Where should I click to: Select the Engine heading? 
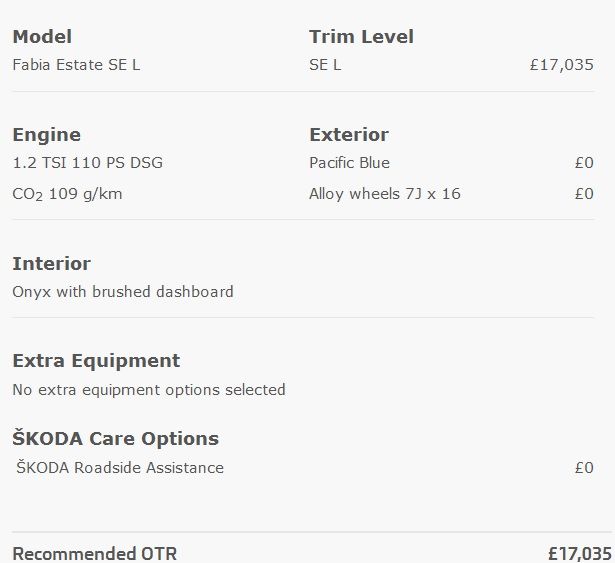[47, 135]
